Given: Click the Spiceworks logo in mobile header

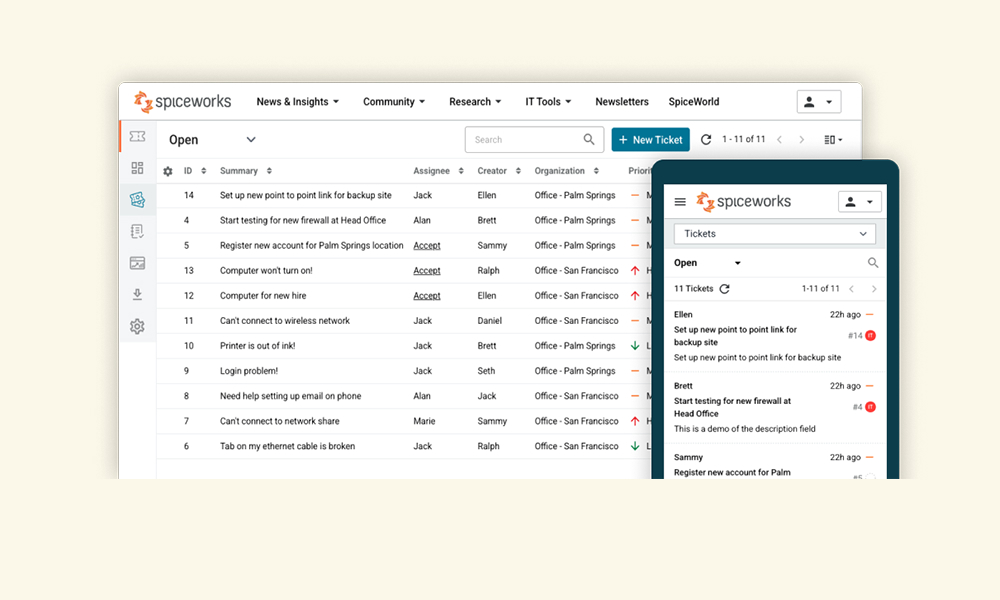Looking at the screenshot, I should tap(744, 201).
